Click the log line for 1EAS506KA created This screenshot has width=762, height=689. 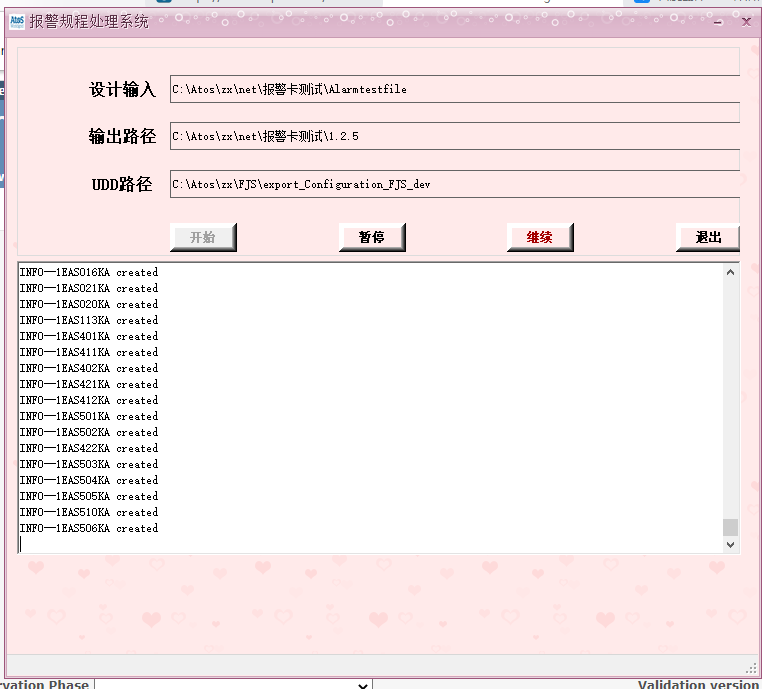click(x=89, y=528)
